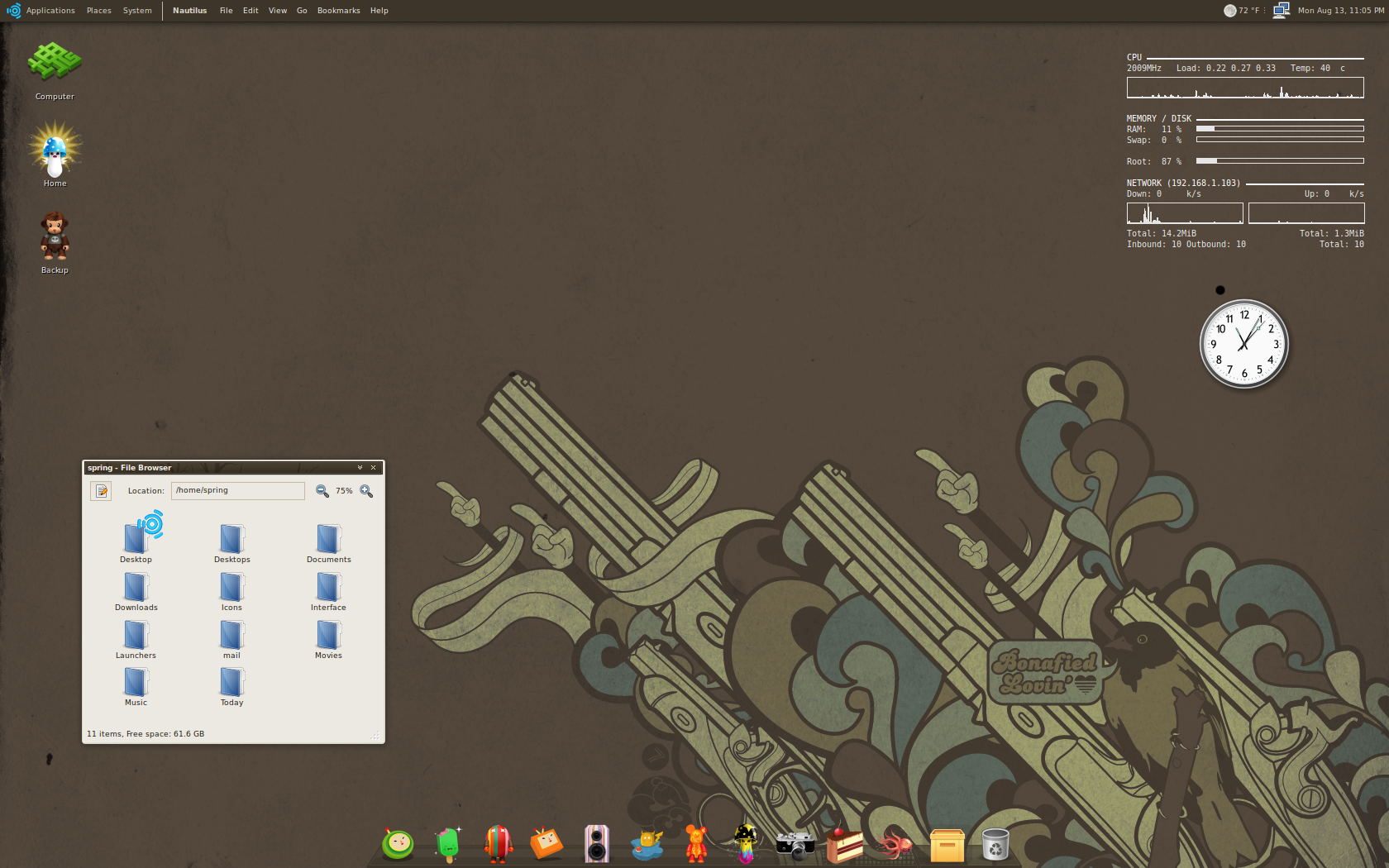Click the 72 °F weather indicator
Screen dimensions: 1389x868
coord(1243,11)
